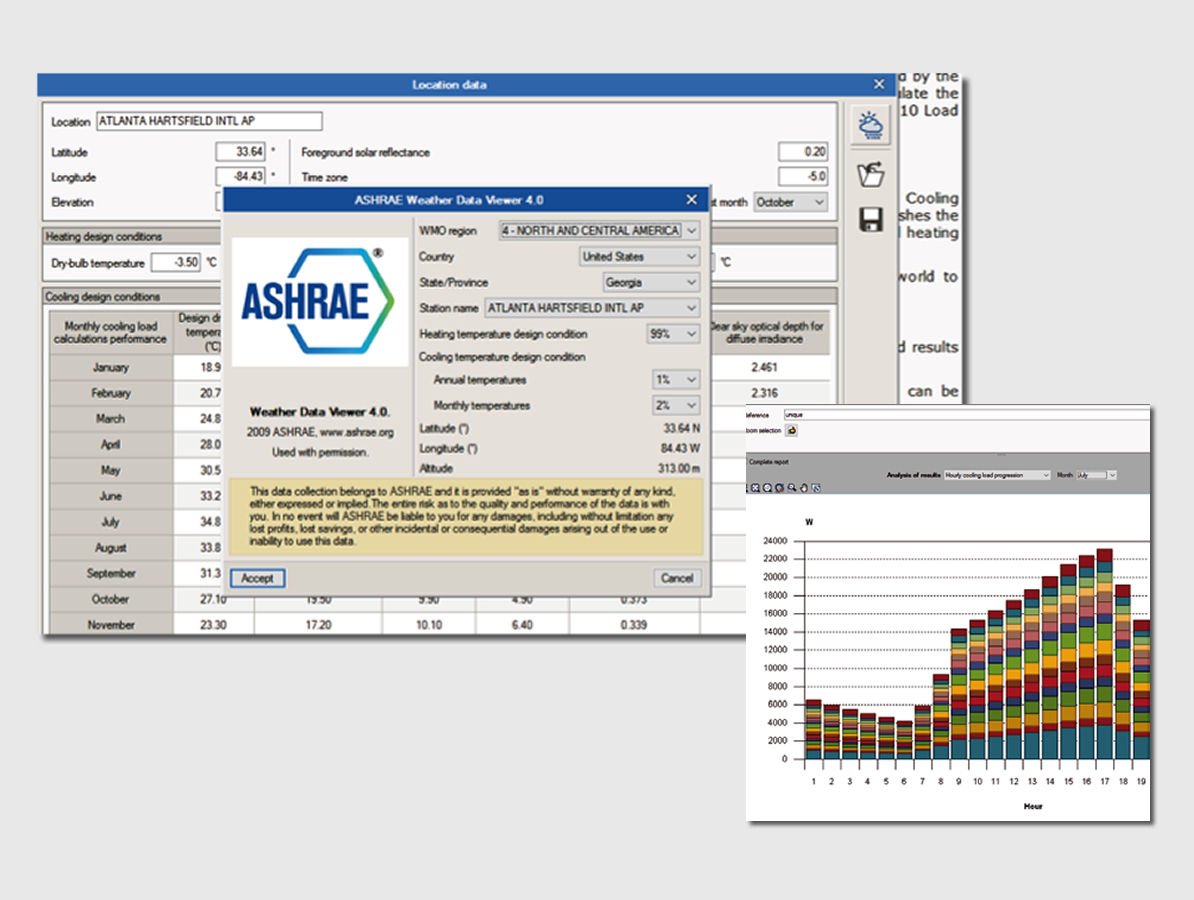1194x900 pixels.
Task: Click the 23.30 cell in November row
Action: click(213, 624)
